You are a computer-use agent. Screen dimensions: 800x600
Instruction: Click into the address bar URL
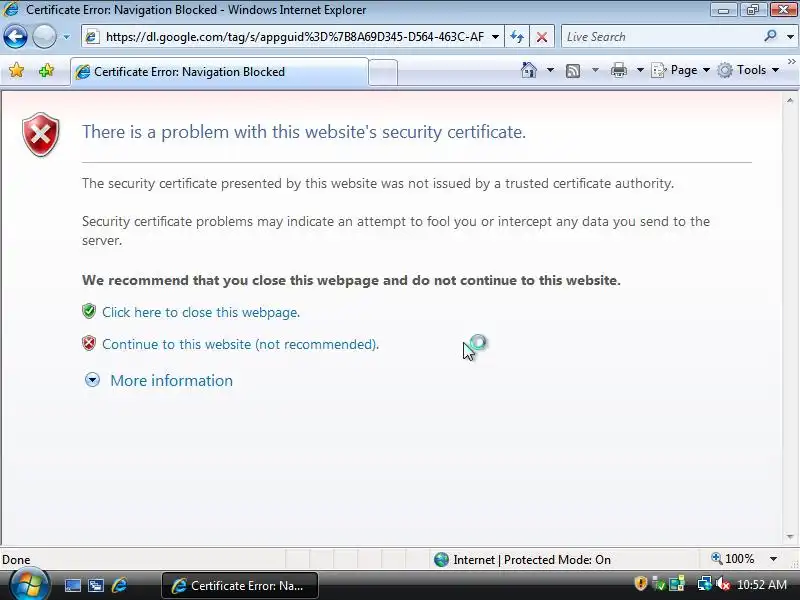(294, 37)
